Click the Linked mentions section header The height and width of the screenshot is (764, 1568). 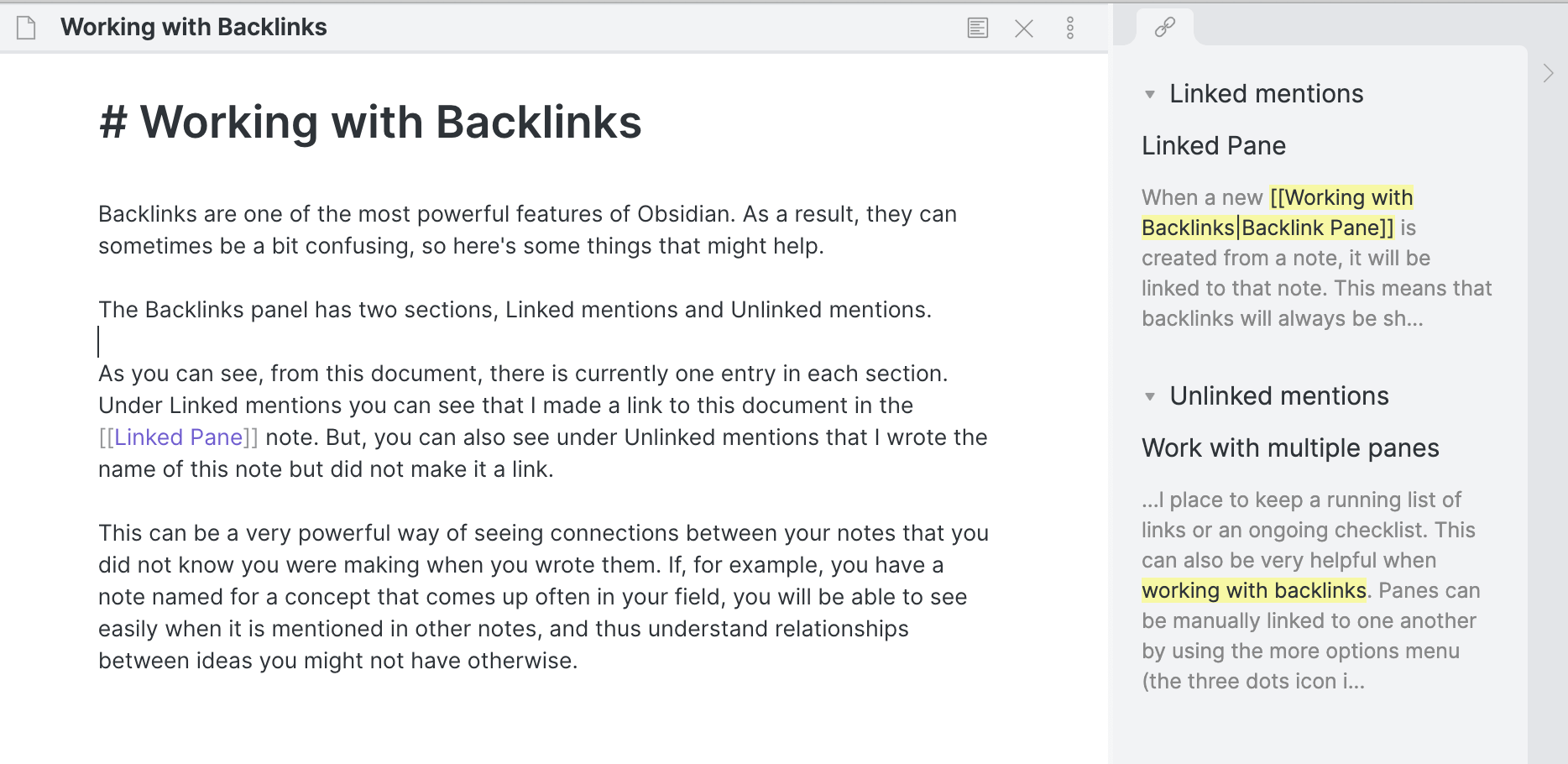click(x=1265, y=94)
